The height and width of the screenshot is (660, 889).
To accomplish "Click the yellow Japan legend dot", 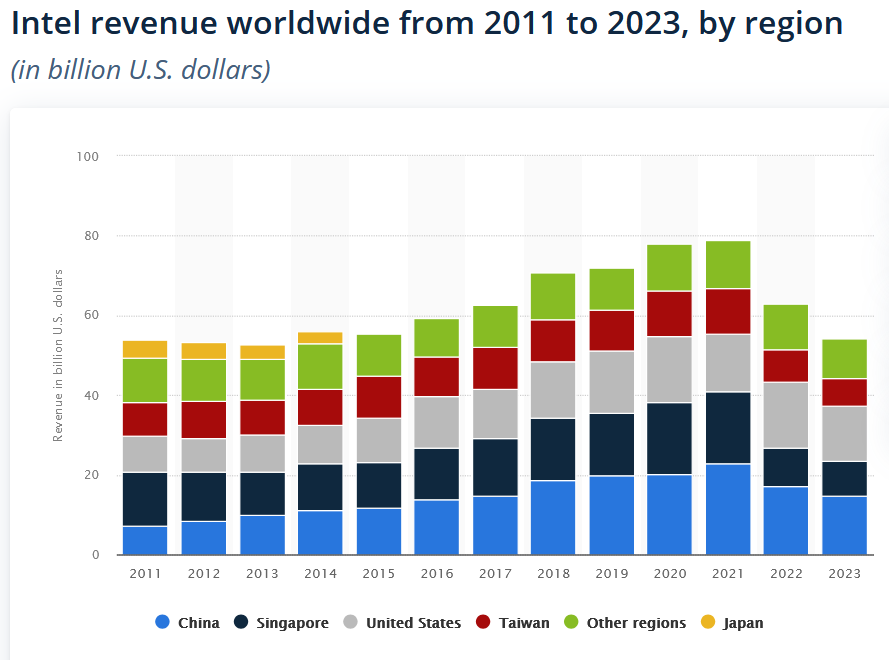I will click(708, 622).
